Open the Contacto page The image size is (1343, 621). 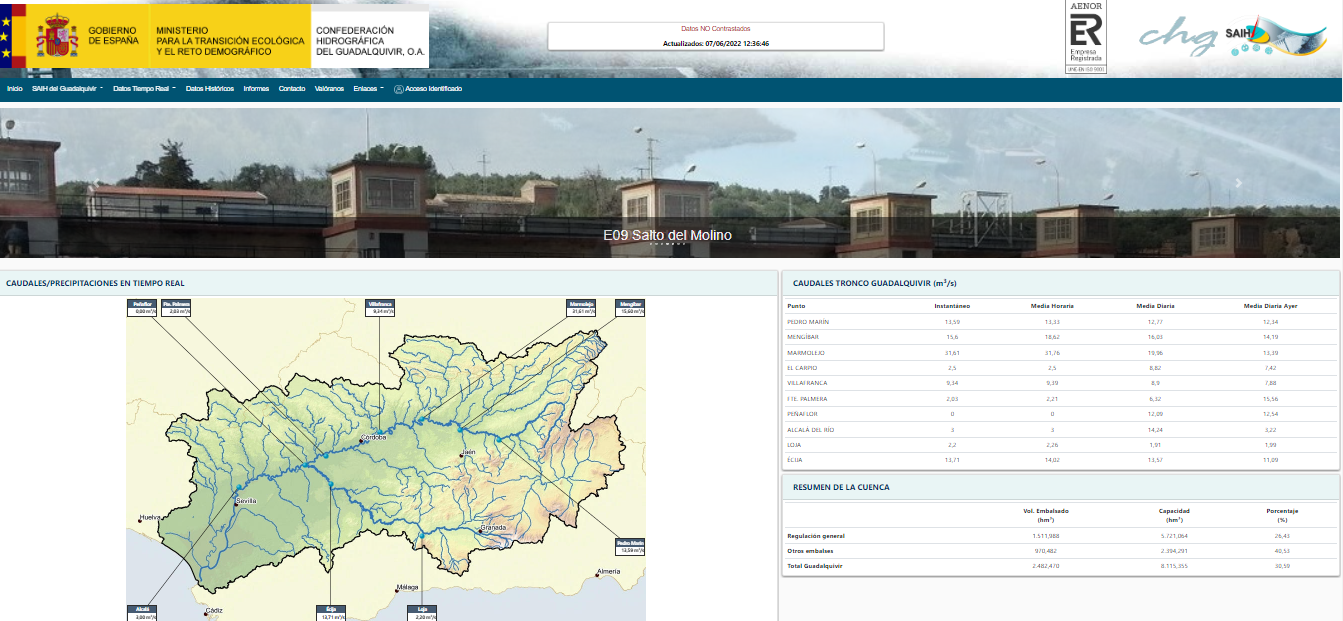[292, 89]
